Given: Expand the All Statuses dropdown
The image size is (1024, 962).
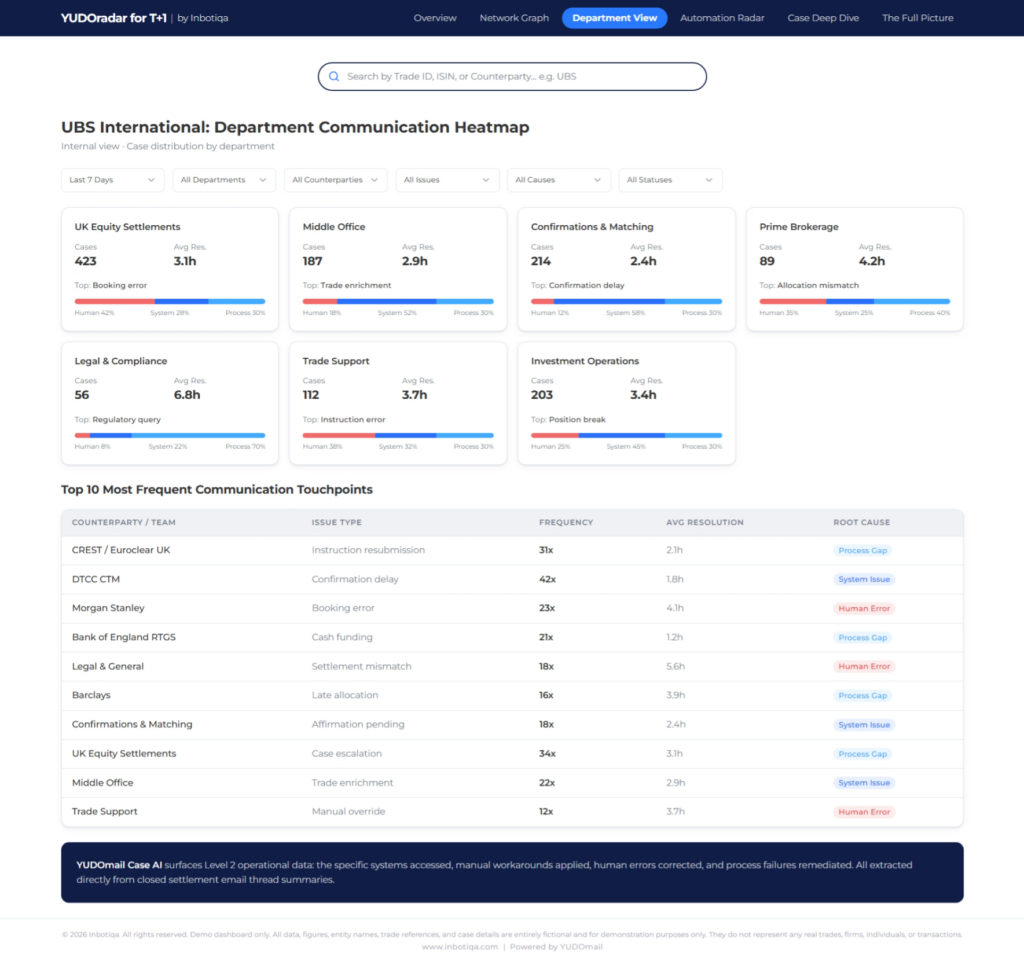Looking at the screenshot, I should pos(670,180).
